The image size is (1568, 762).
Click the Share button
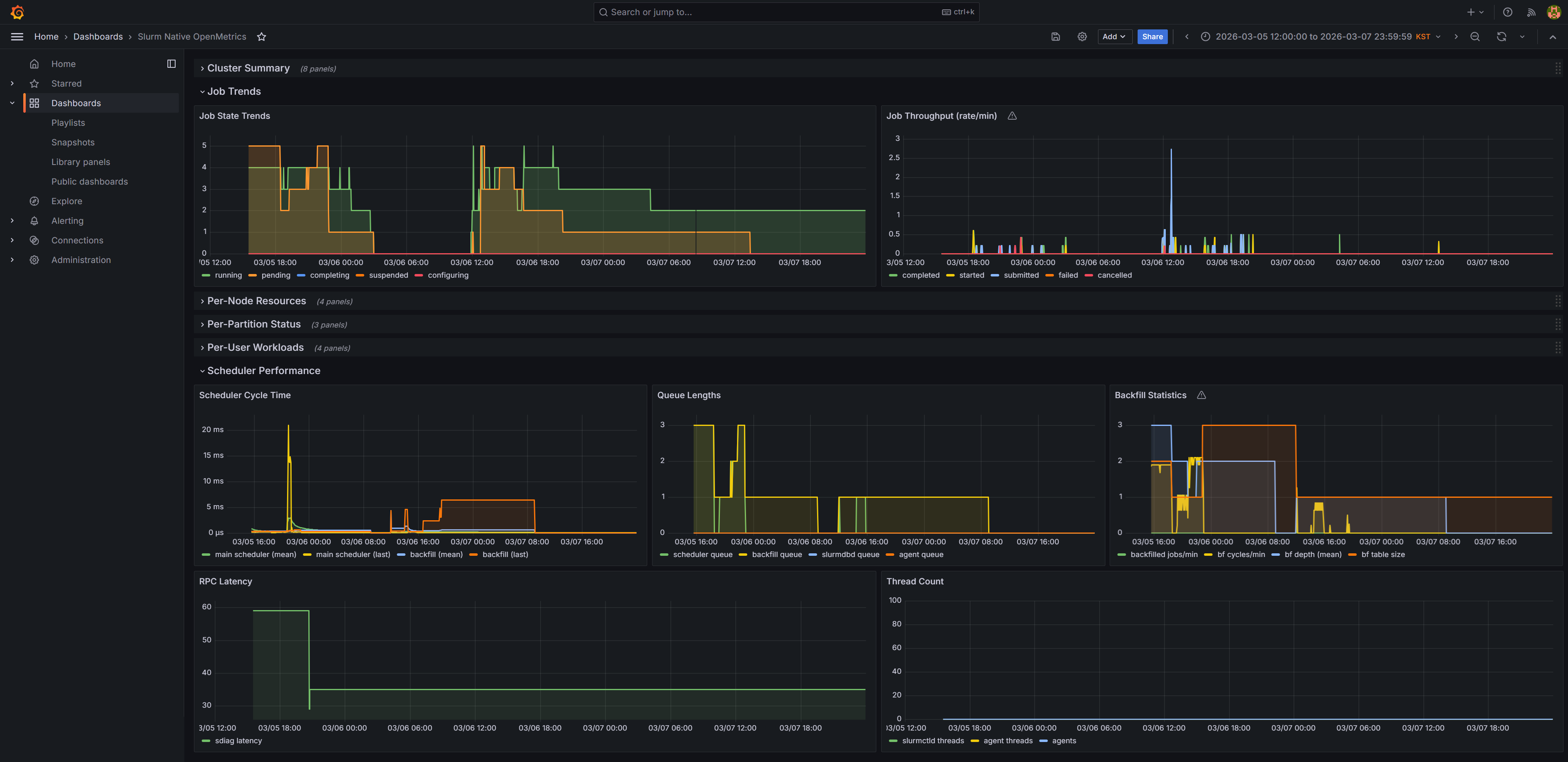click(x=1151, y=36)
